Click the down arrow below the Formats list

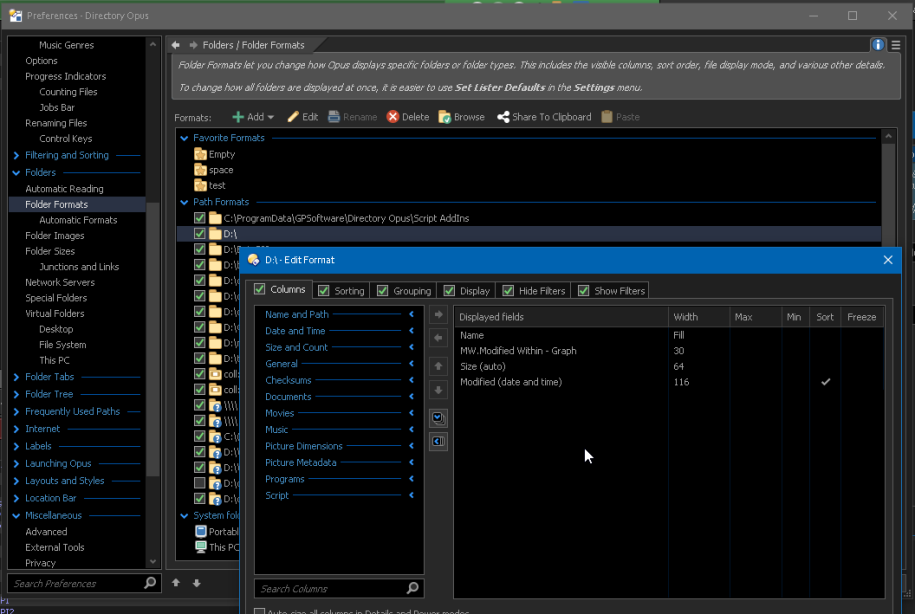pos(197,582)
